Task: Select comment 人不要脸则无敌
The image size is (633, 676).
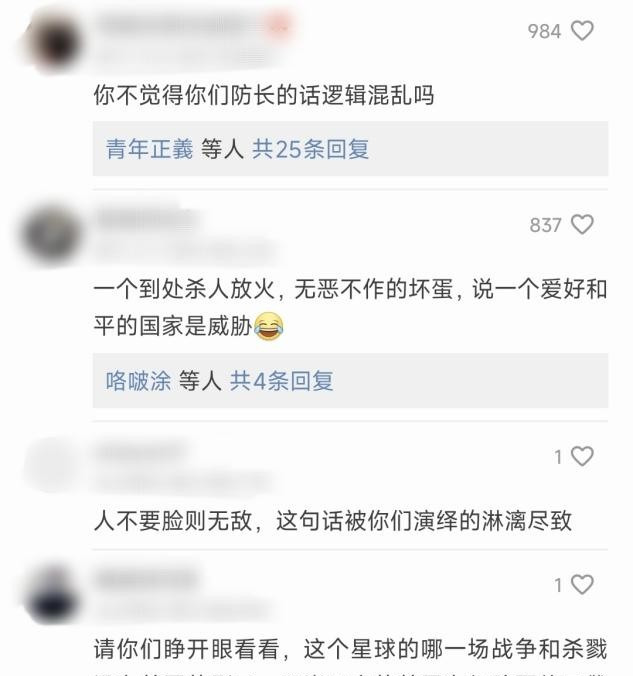Action: pyautogui.click(x=332, y=521)
